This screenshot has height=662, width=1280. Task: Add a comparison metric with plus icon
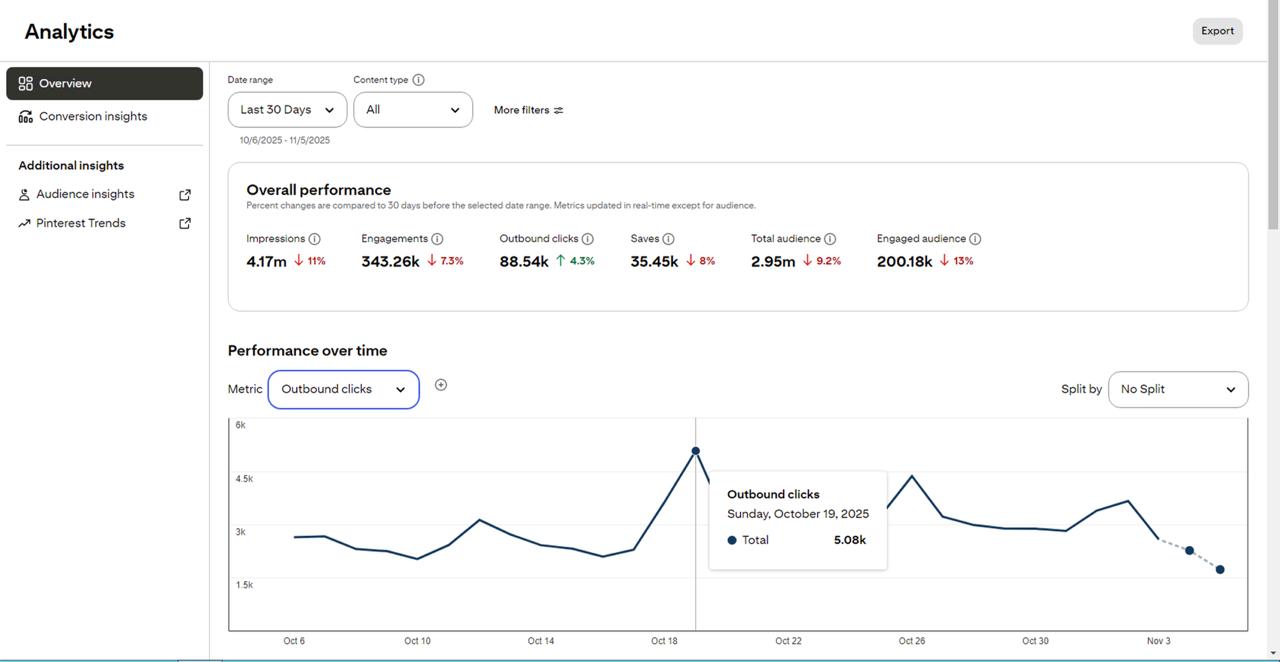coord(441,385)
